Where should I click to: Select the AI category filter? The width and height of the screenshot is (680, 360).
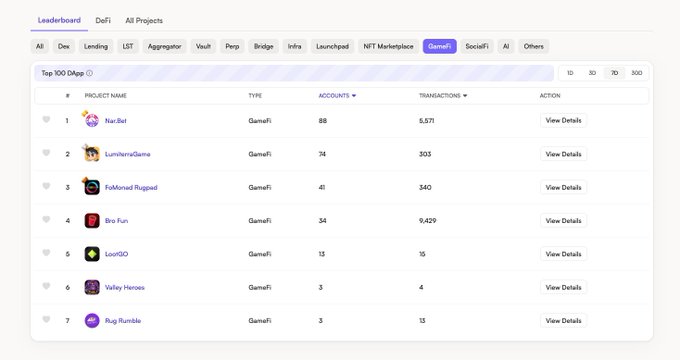(x=506, y=46)
